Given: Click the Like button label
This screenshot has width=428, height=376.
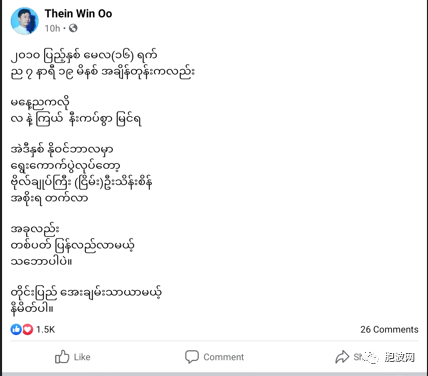Looking at the screenshot, I should 82,357.
